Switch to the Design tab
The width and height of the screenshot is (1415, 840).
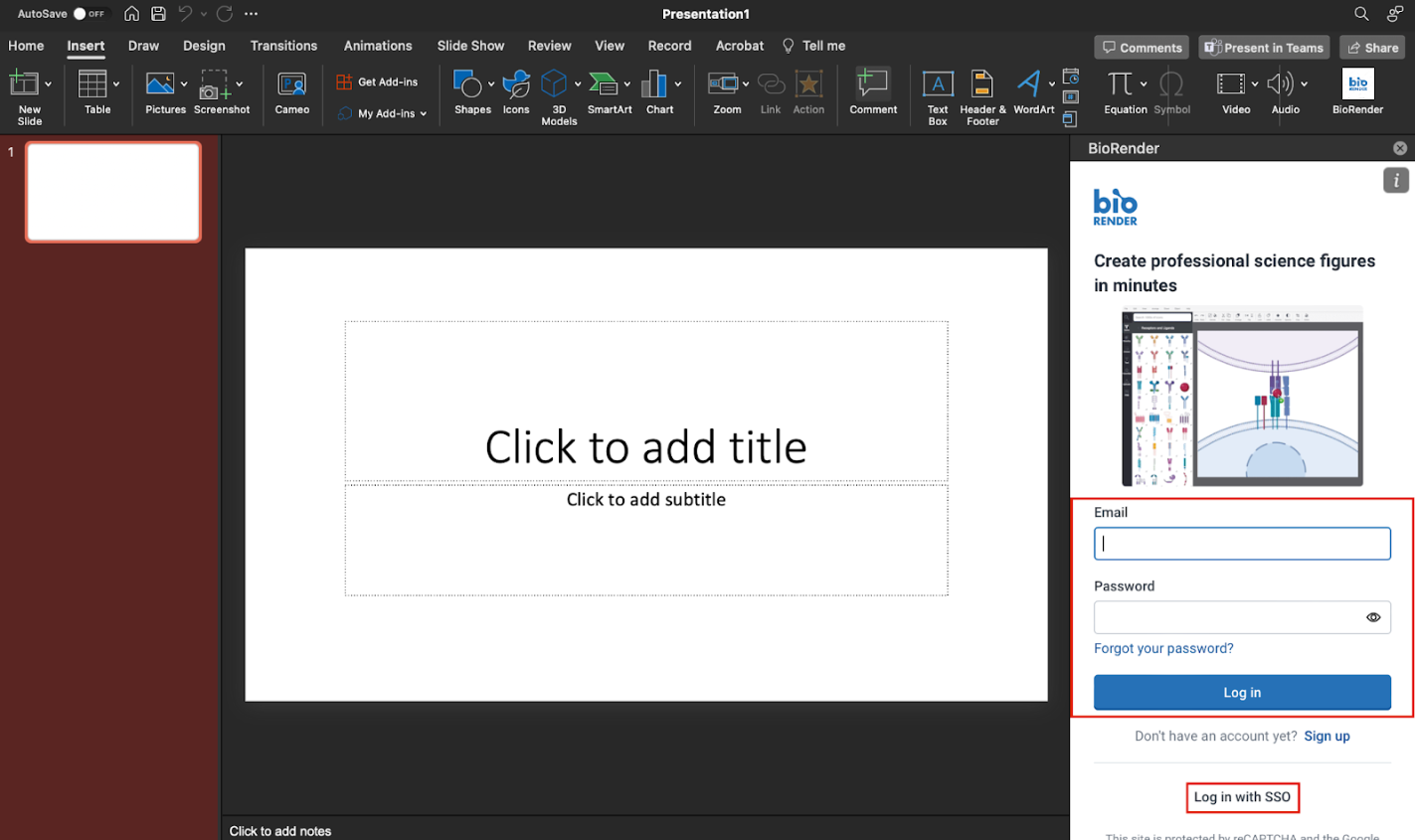(x=204, y=46)
